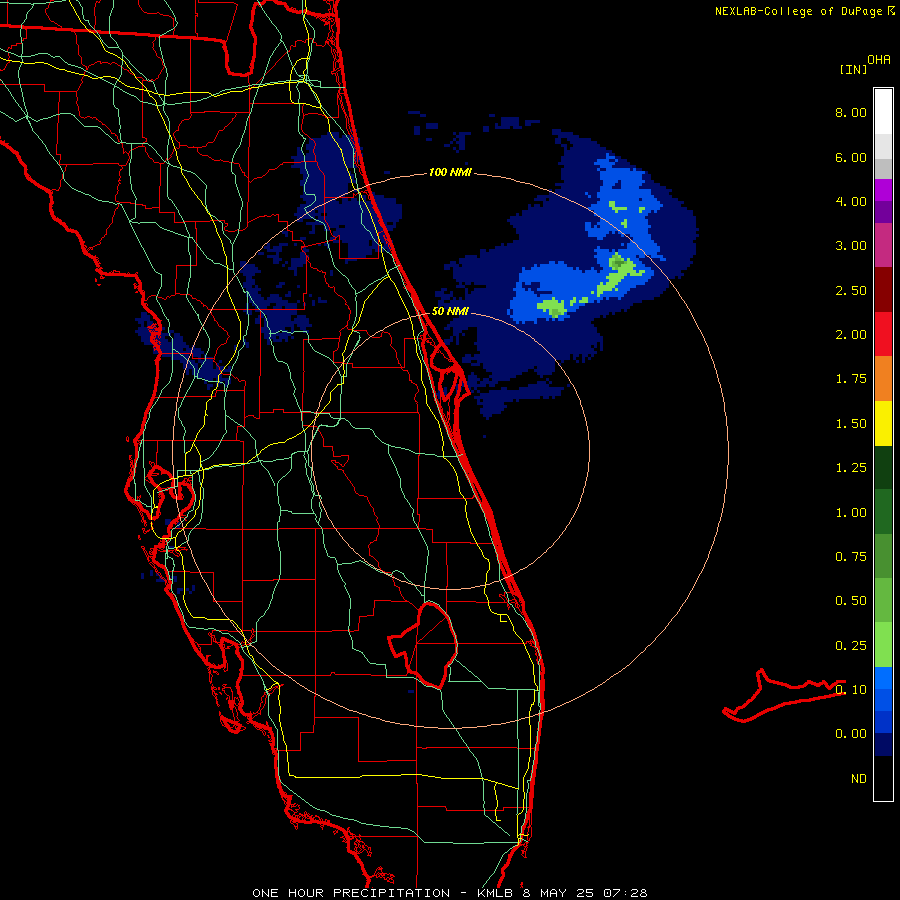Pick the dark red swatch beside 2.50
Image resolution: width=900 pixels, height=900 pixels.
click(883, 290)
